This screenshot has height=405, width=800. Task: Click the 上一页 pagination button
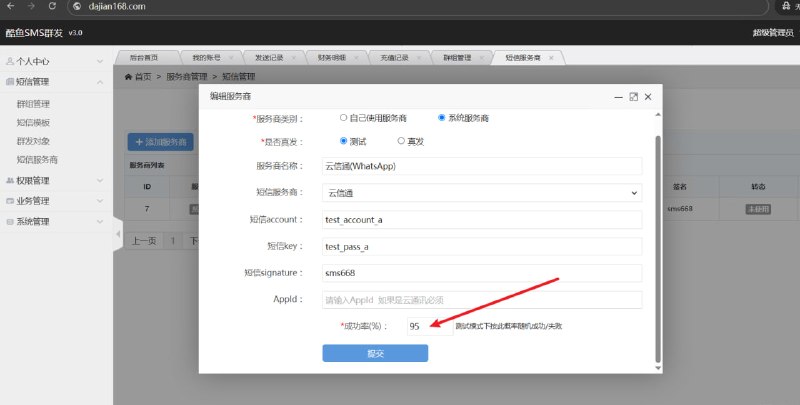144,241
